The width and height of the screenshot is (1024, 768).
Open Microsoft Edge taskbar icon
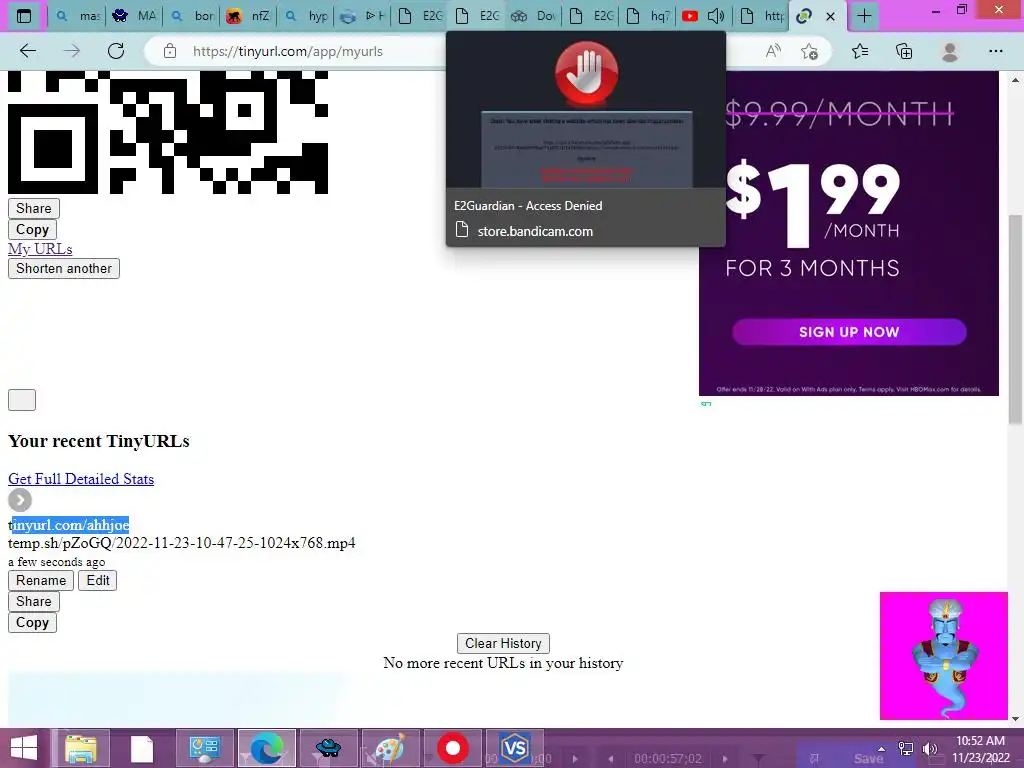(x=266, y=748)
